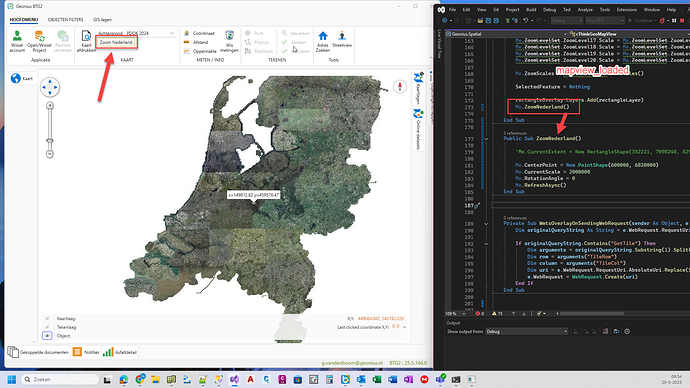This screenshot has width=690, height=388.
Task: Click the map zoom slider handle
Action: tap(50, 141)
